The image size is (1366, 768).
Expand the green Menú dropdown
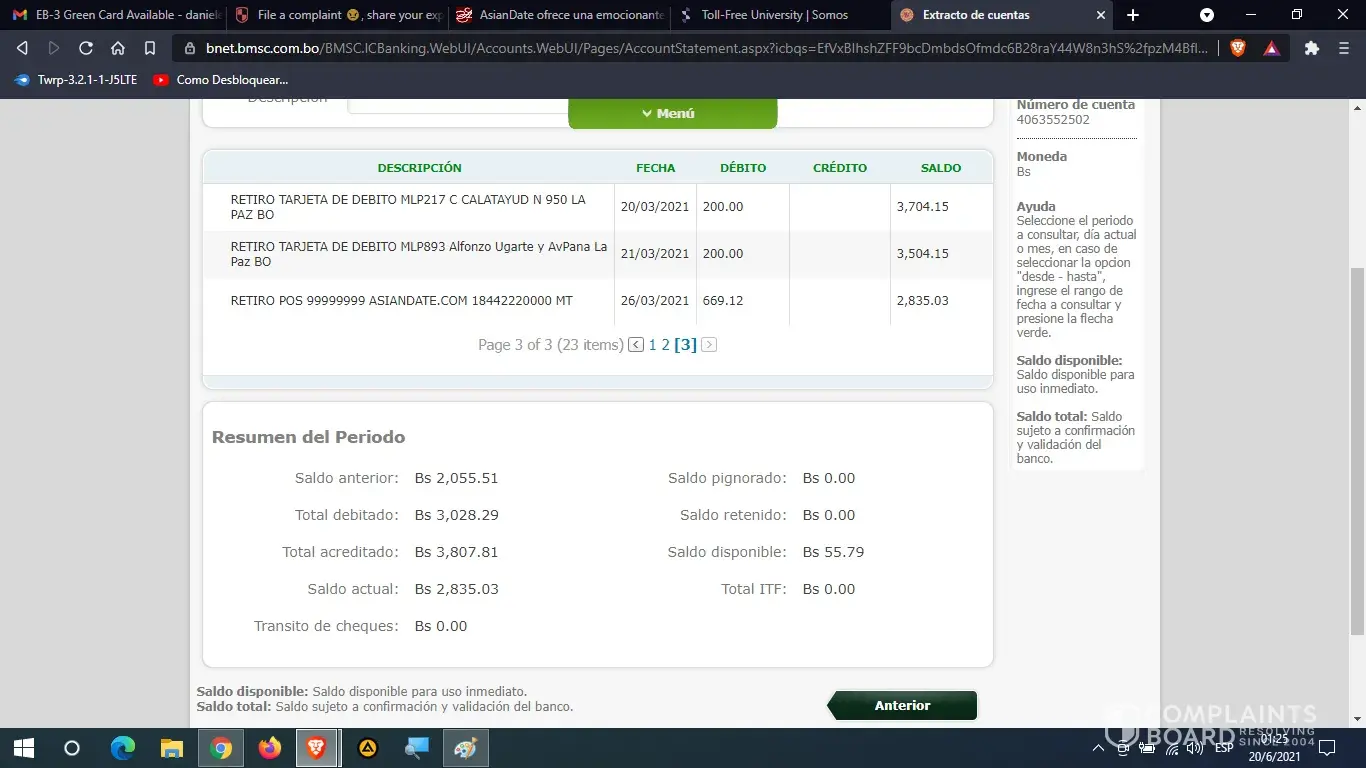click(672, 114)
